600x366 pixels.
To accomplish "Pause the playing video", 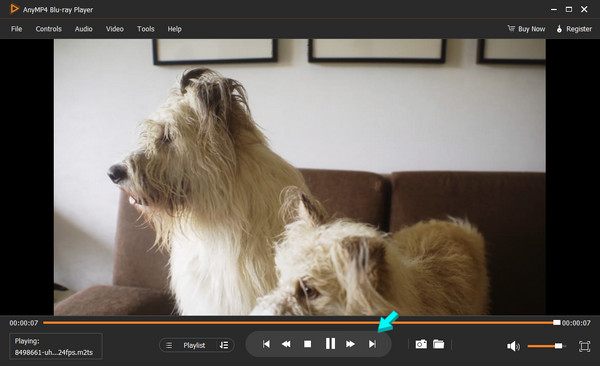I will [x=330, y=343].
